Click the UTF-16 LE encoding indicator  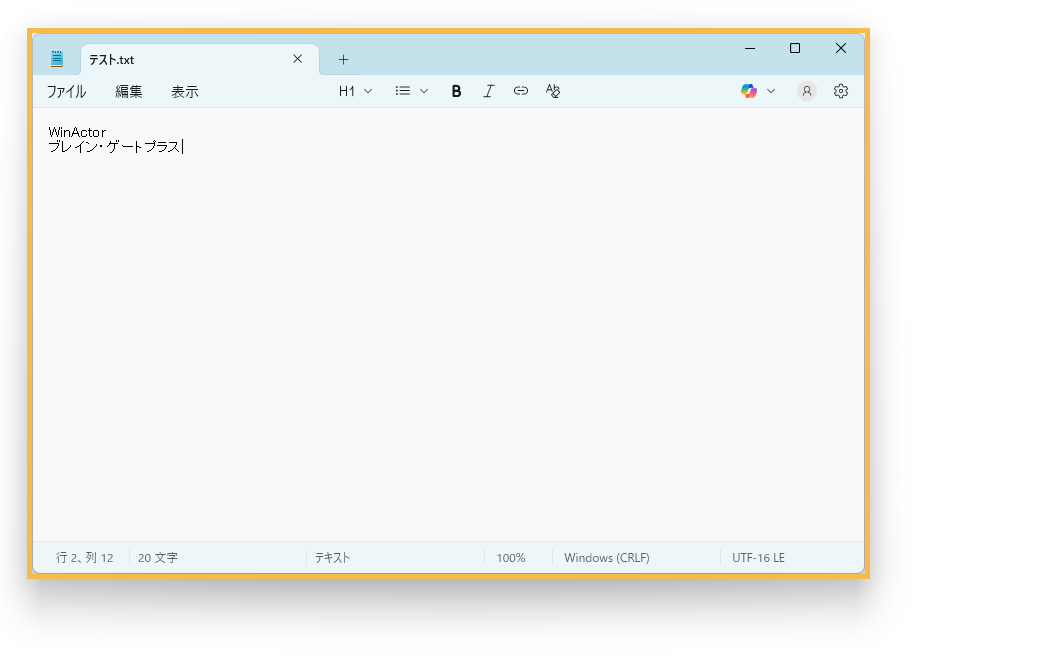pyautogui.click(x=758, y=558)
